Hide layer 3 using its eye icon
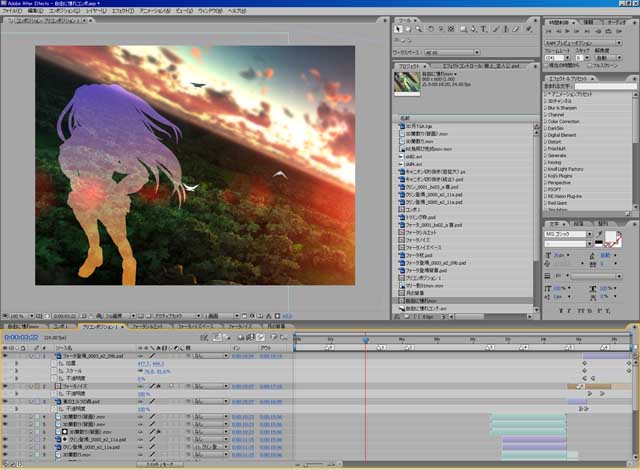Screen dimensions: 640x470 5,401
